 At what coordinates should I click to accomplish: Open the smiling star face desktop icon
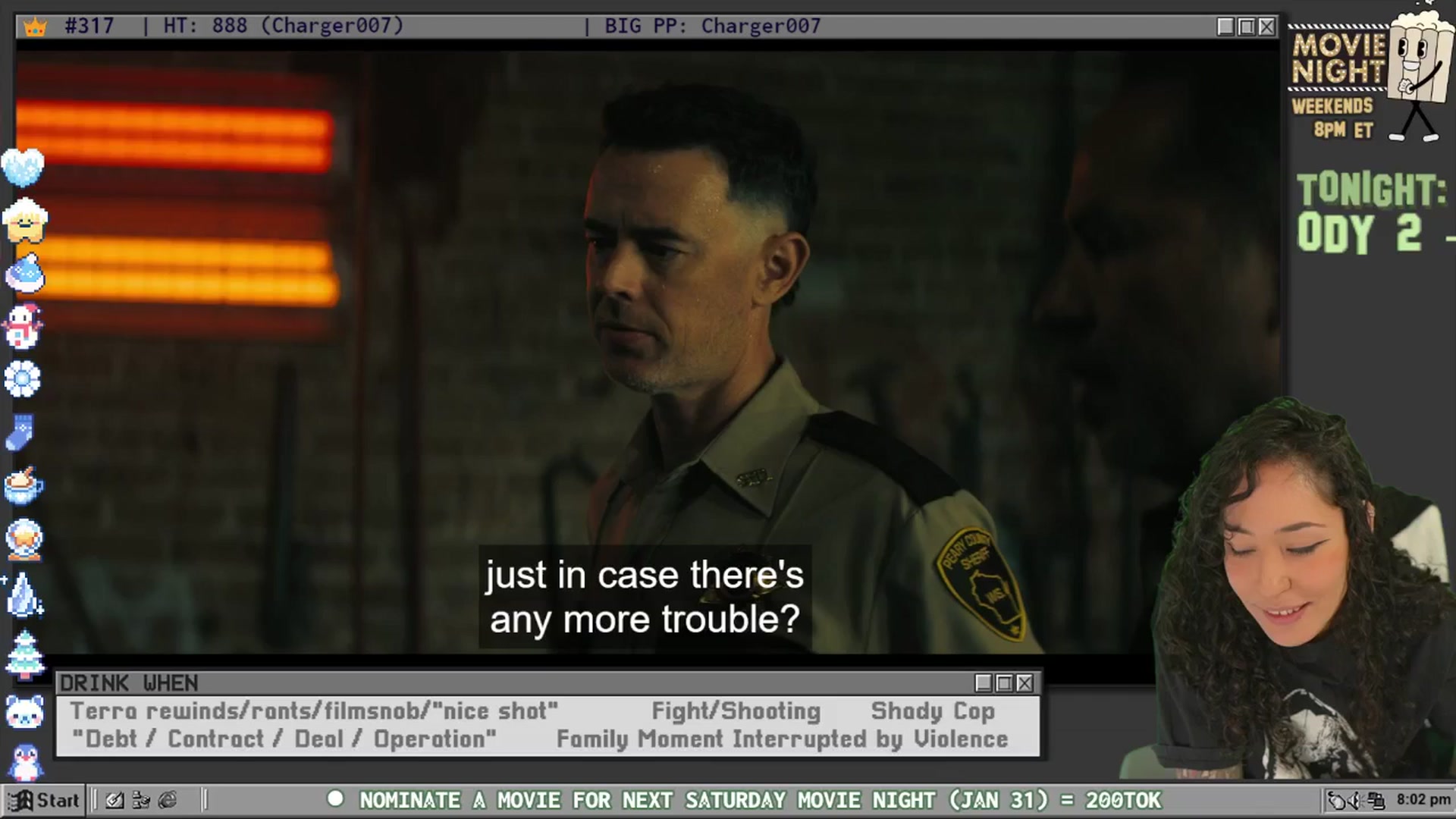tap(25, 220)
